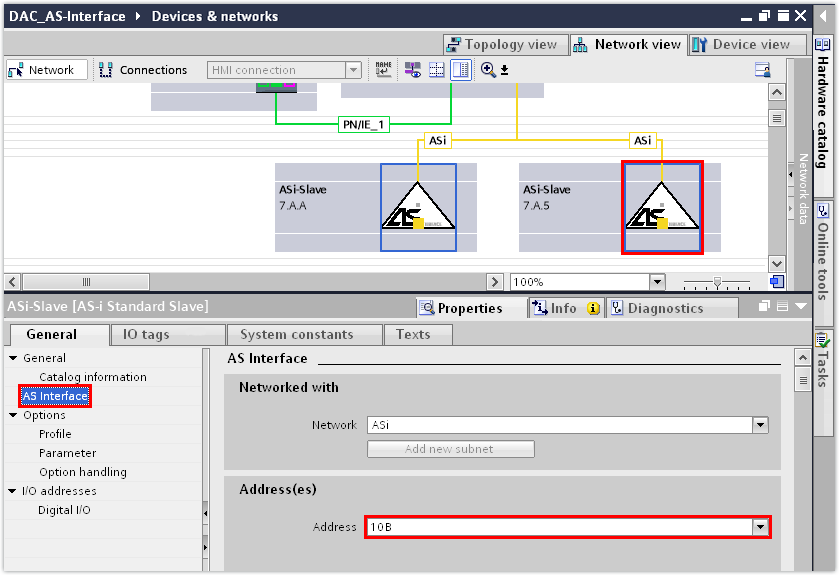This screenshot has width=839, height=575.
Task: Click the relabel names icon in toolbar
Action: click(x=384, y=70)
